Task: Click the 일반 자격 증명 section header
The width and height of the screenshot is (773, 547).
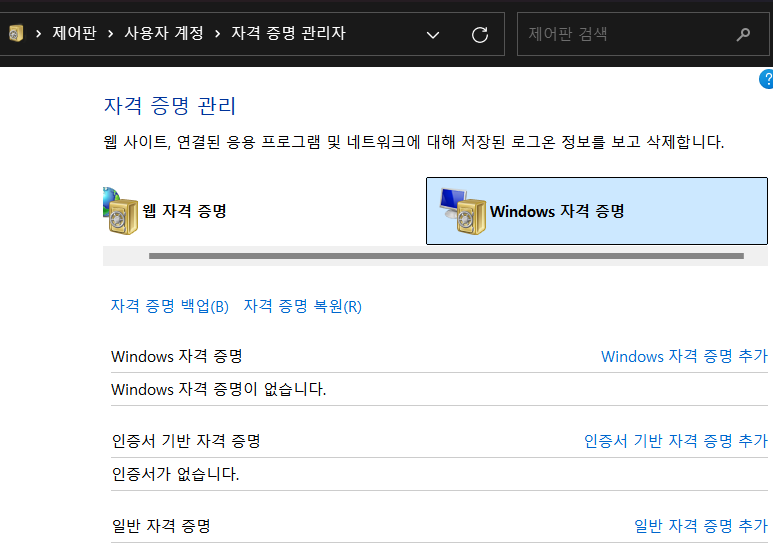Action: tap(161, 526)
